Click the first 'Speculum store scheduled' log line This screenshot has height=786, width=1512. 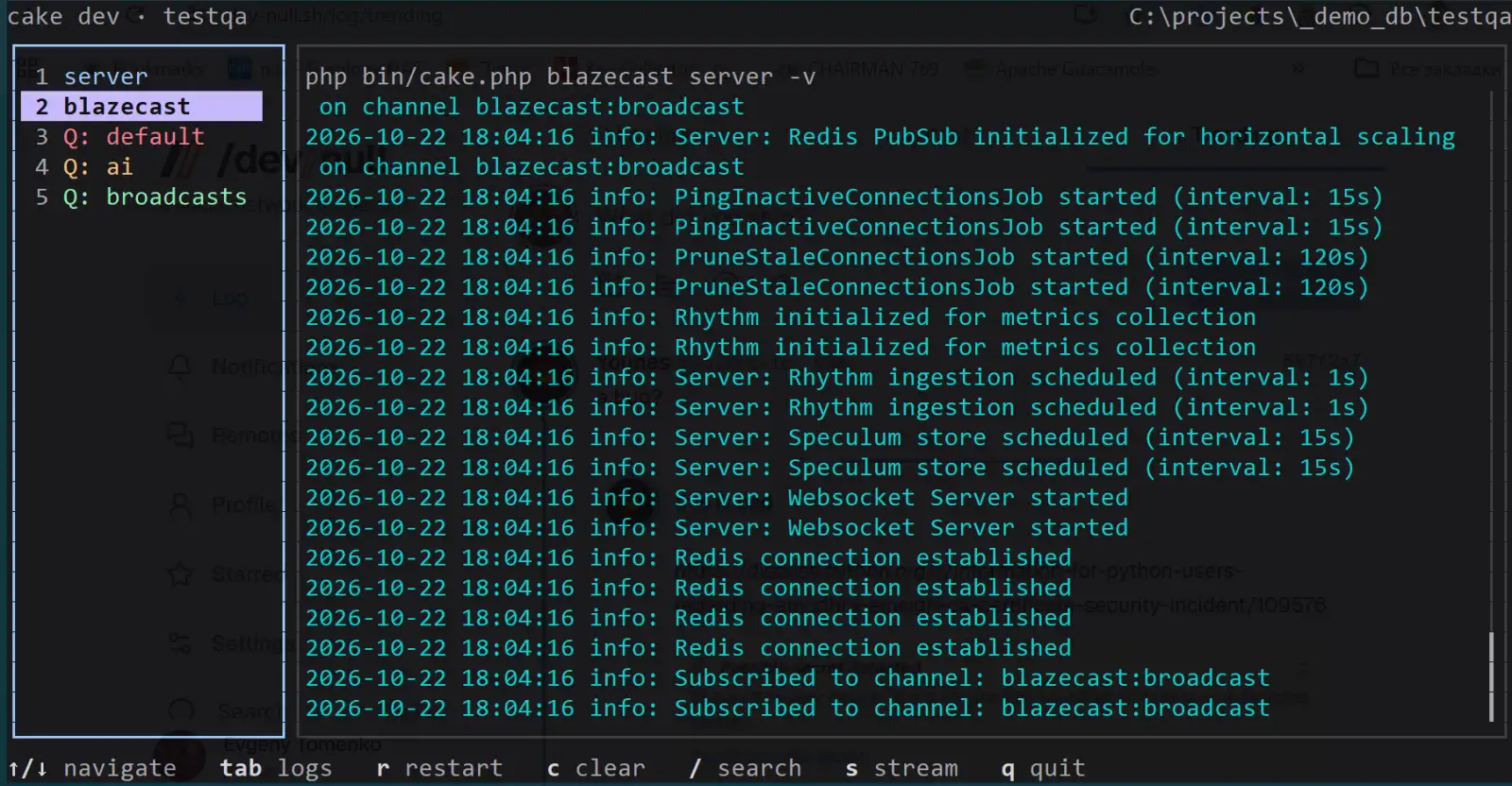click(830, 437)
